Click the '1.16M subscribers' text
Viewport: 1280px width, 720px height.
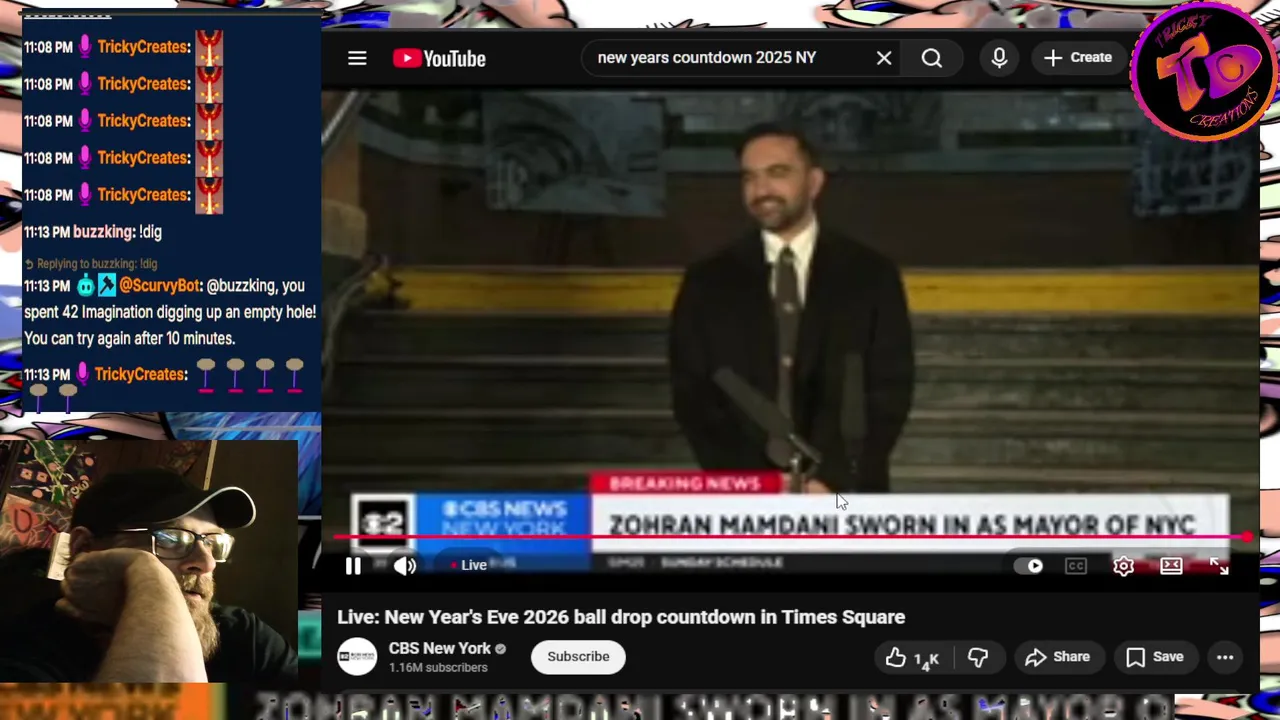(x=438, y=668)
